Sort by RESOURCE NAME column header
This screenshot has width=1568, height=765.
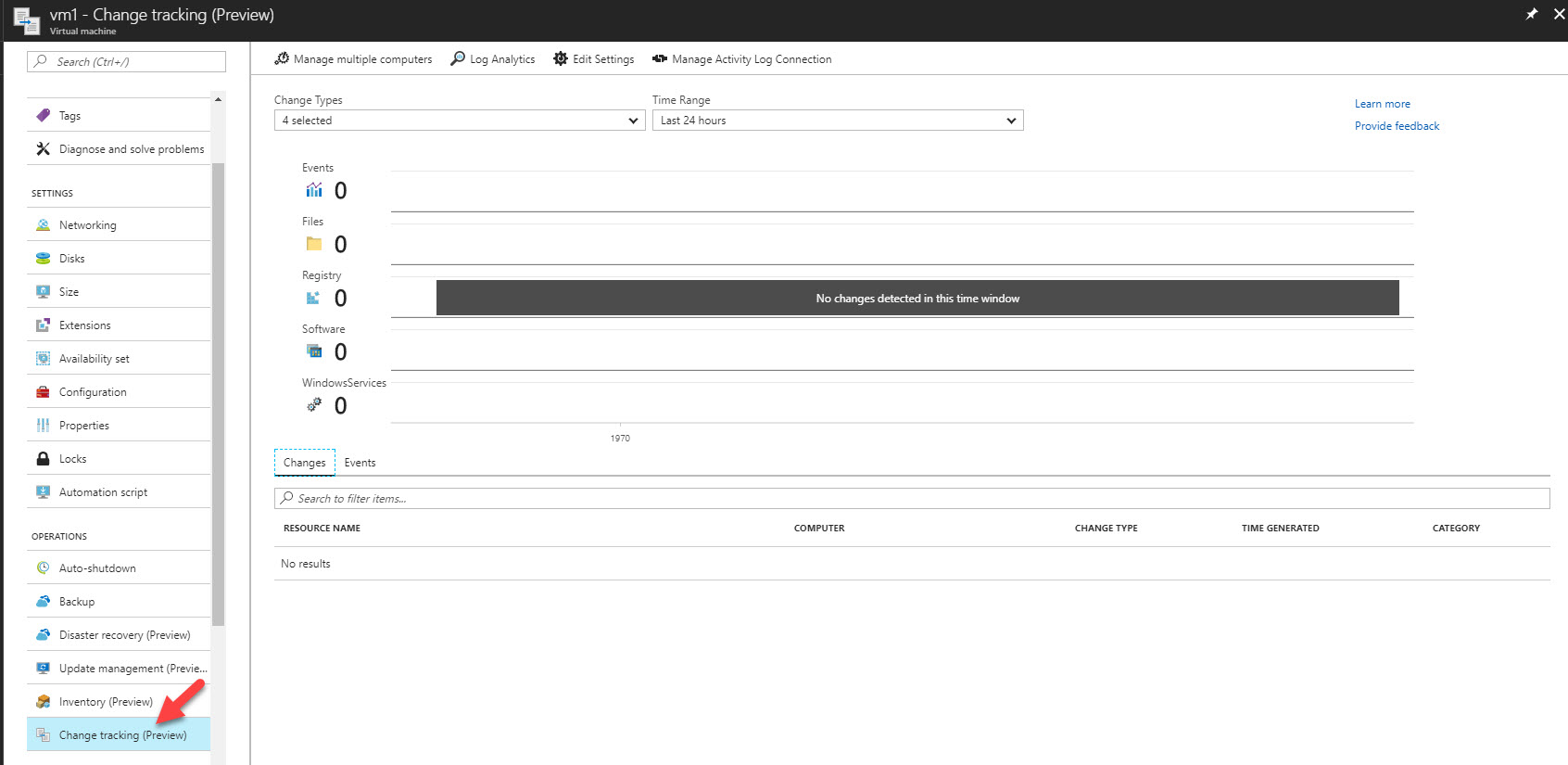point(322,528)
